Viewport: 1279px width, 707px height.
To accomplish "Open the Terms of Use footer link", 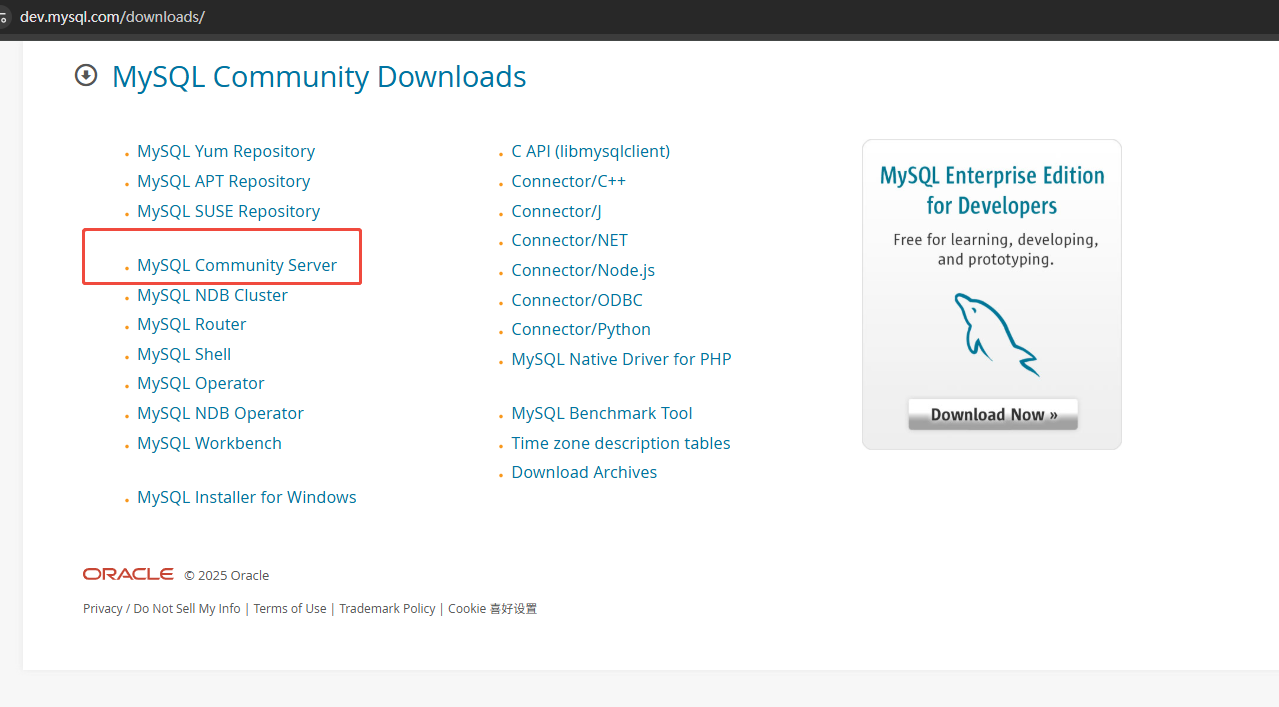I will (x=290, y=608).
